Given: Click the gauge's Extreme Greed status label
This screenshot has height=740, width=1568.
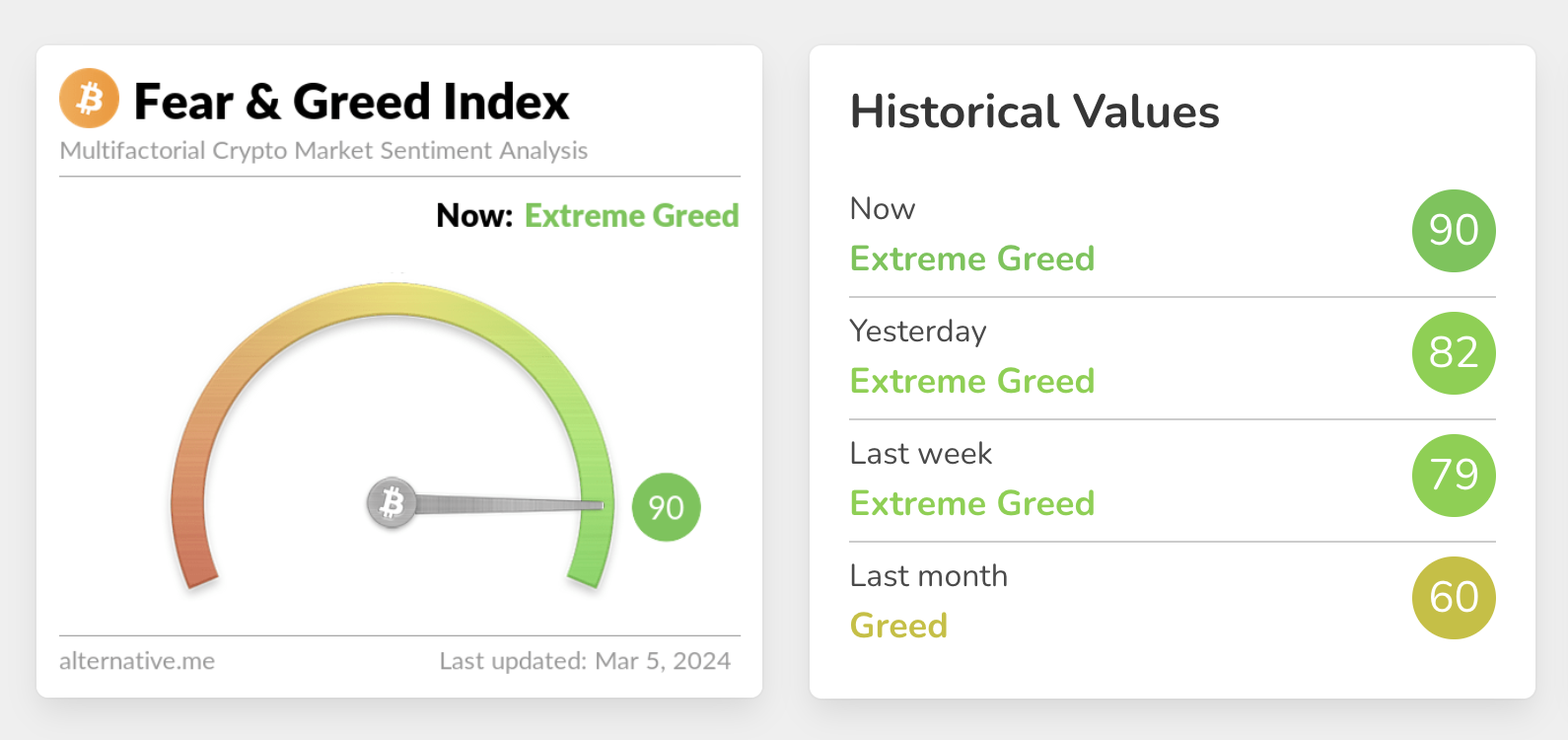Looking at the screenshot, I should point(631,216).
